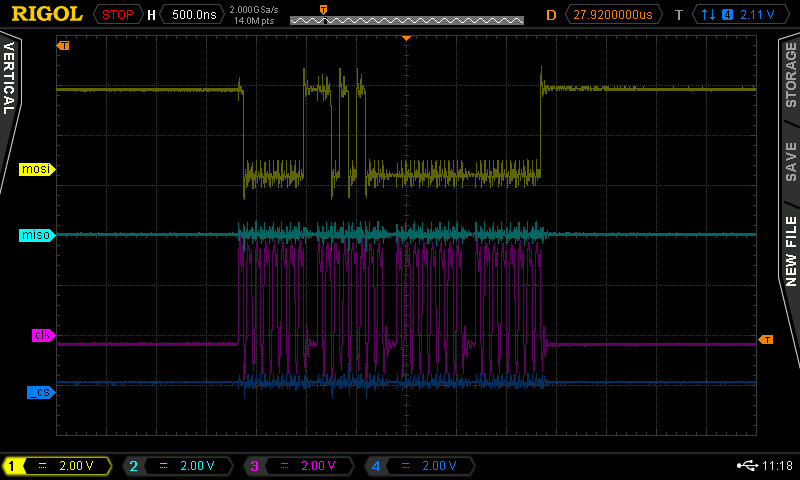
Task: Click the cyan miso channel label
Action: click(36, 235)
